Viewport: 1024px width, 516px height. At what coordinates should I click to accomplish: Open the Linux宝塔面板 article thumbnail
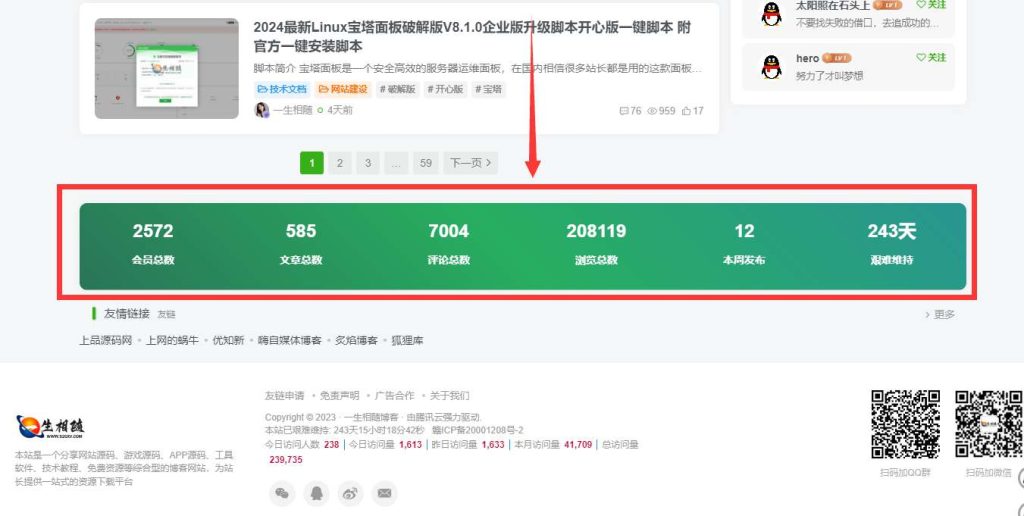click(x=167, y=69)
